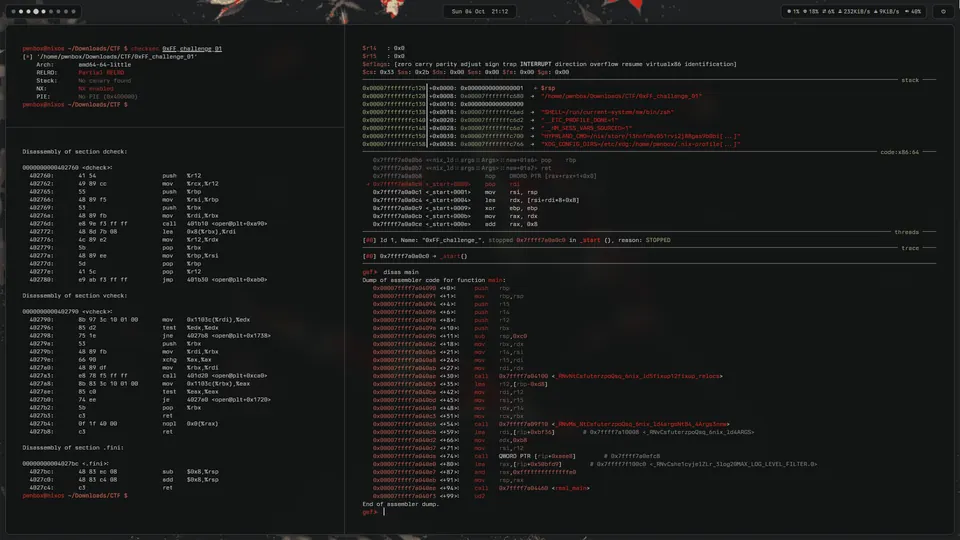Click the 'add rax, 0x8' instruction
960x540 pixels.
(511, 224)
